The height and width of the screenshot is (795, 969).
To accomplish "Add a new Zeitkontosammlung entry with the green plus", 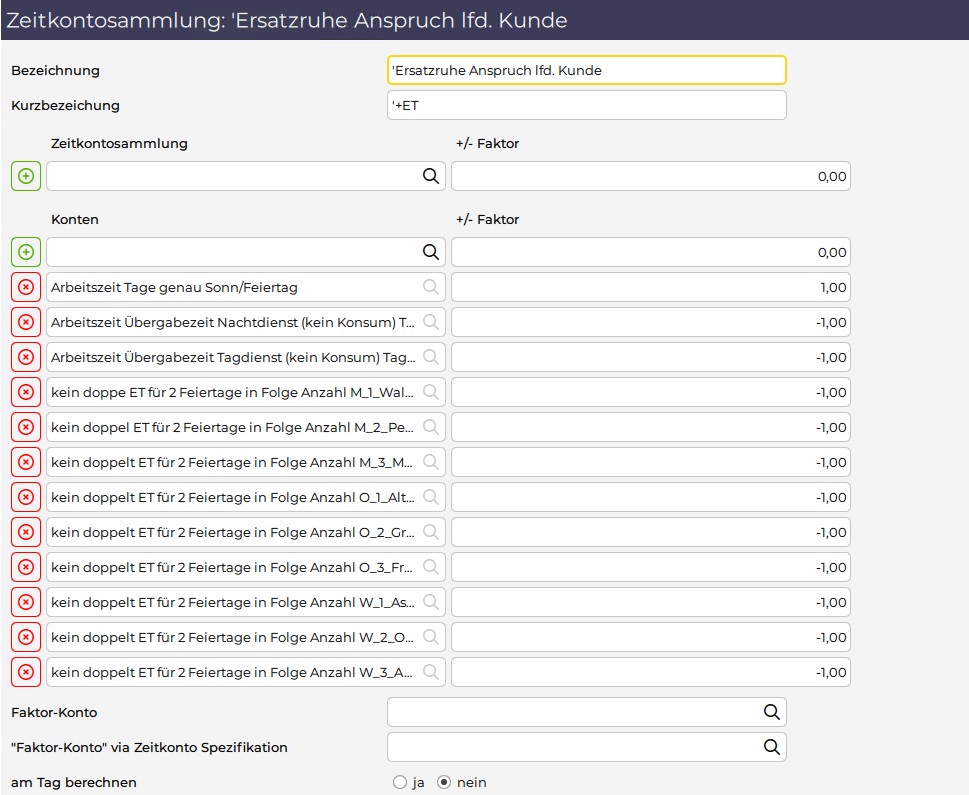I will [x=26, y=176].
